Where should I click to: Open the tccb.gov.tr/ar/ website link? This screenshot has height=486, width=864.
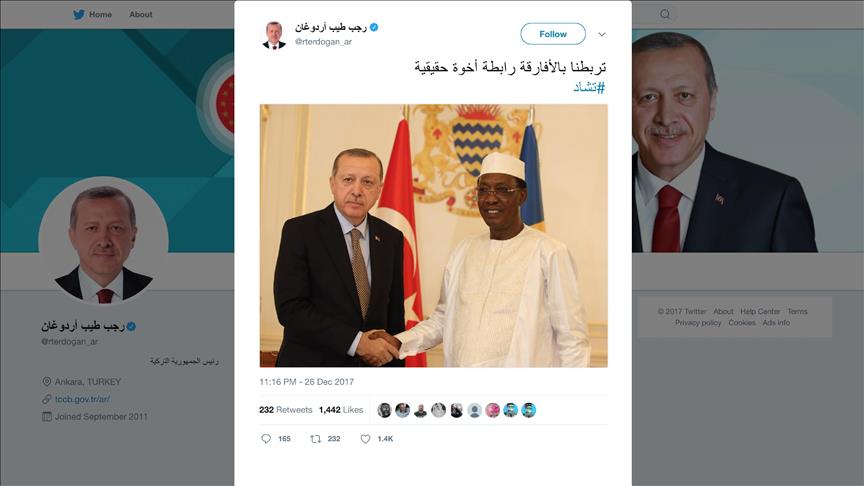point(82,399)
